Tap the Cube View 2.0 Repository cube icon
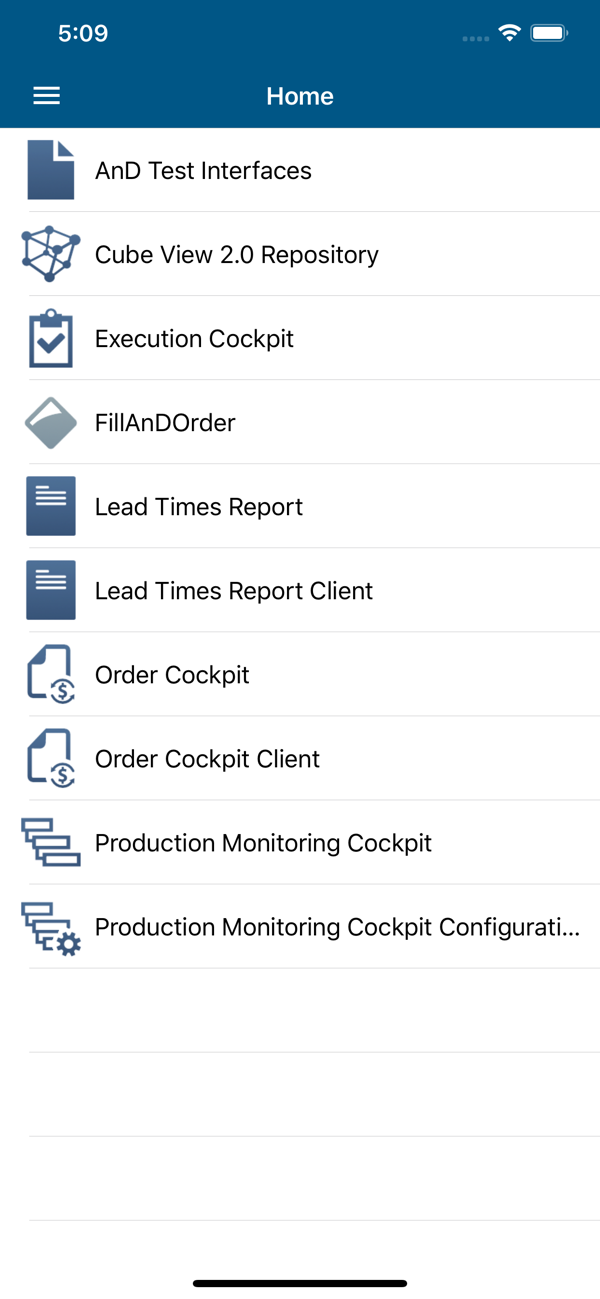The image size is (600, 1299). [x=51, y=254]
